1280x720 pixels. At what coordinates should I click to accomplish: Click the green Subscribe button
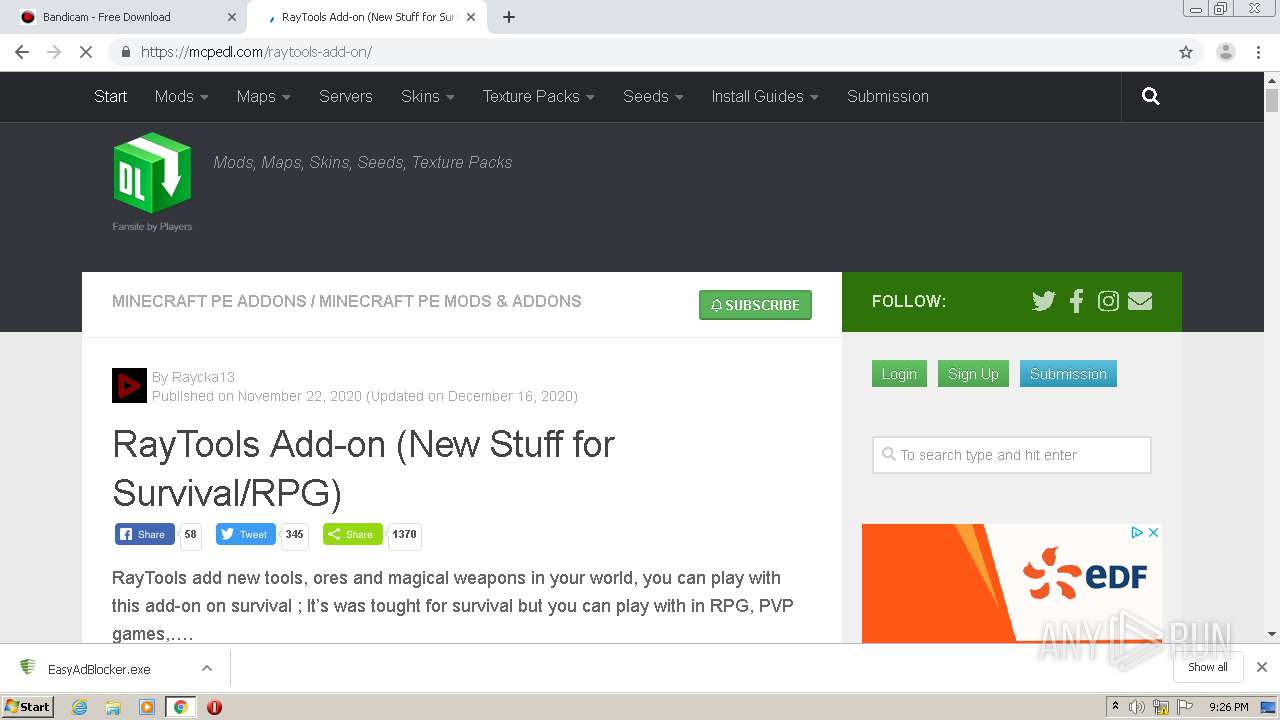(755, 305)
